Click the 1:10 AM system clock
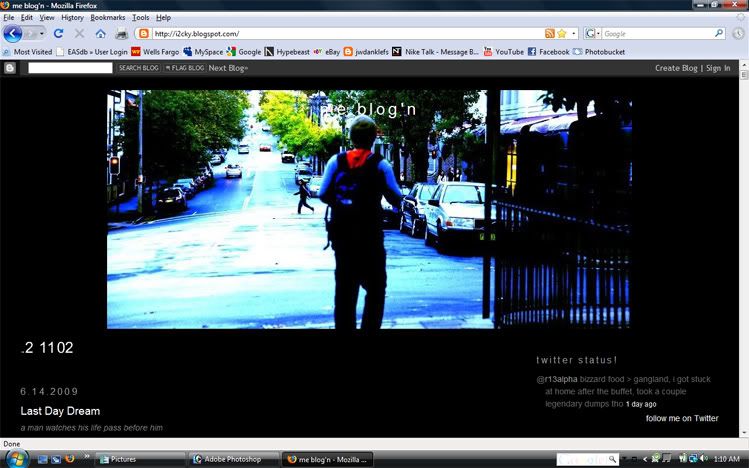Viewport: 749px width, 468px height. [x=727, y=459]
